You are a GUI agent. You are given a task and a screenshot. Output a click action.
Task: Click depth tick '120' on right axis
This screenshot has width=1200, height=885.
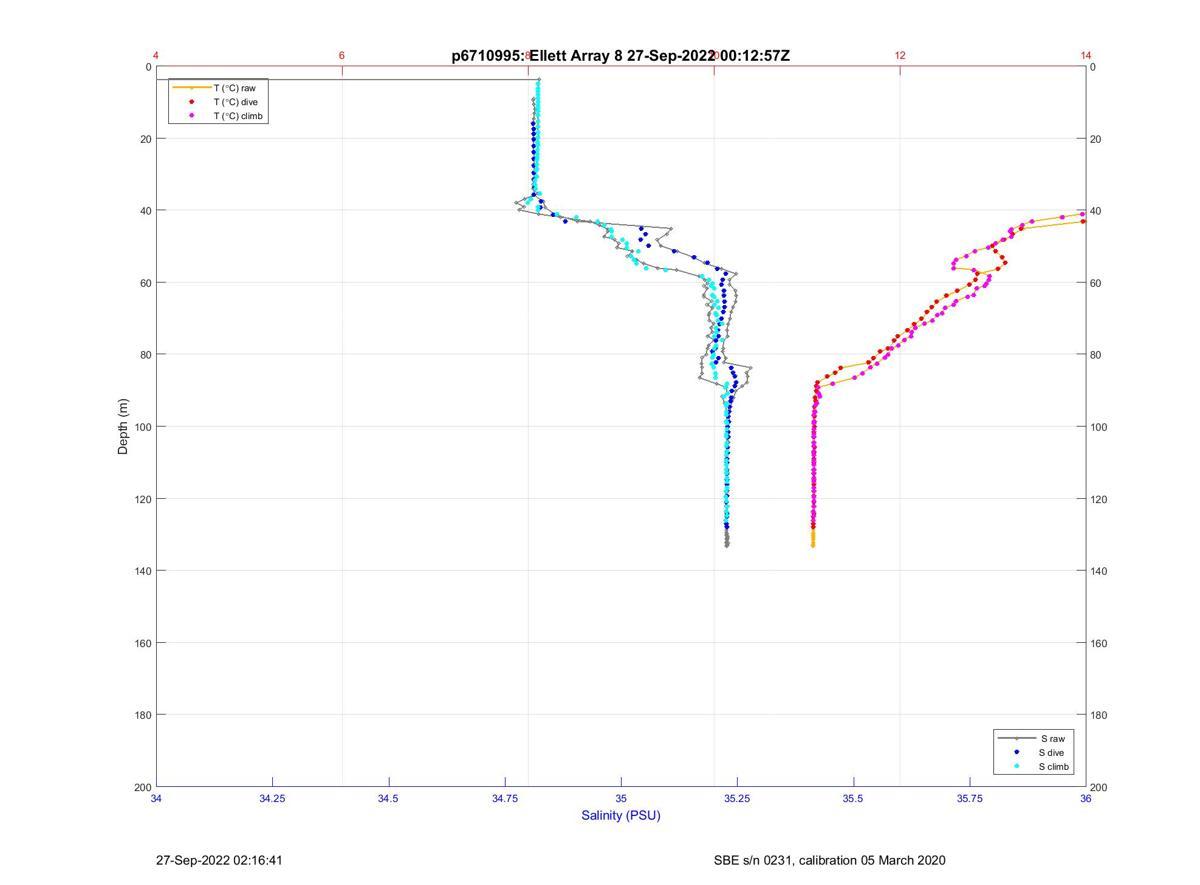(x=1099, y=499)
